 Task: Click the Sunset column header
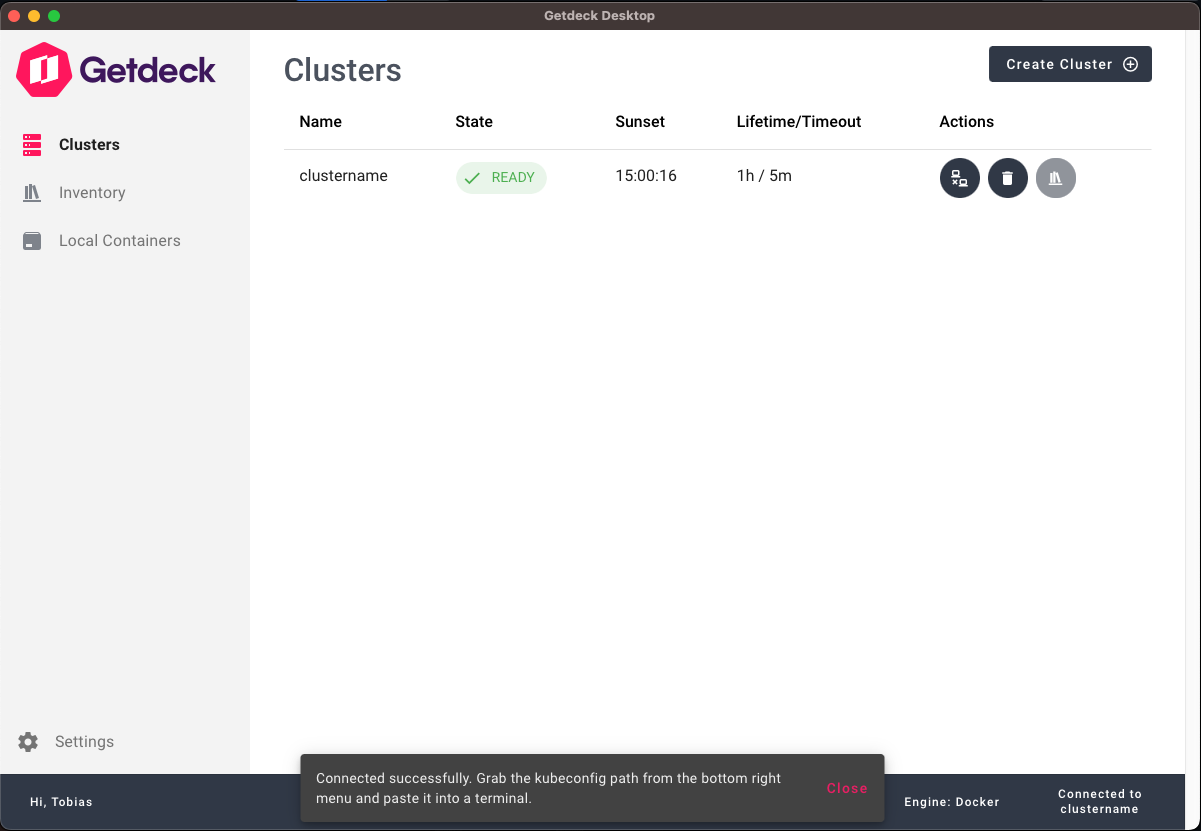(640, 122)
